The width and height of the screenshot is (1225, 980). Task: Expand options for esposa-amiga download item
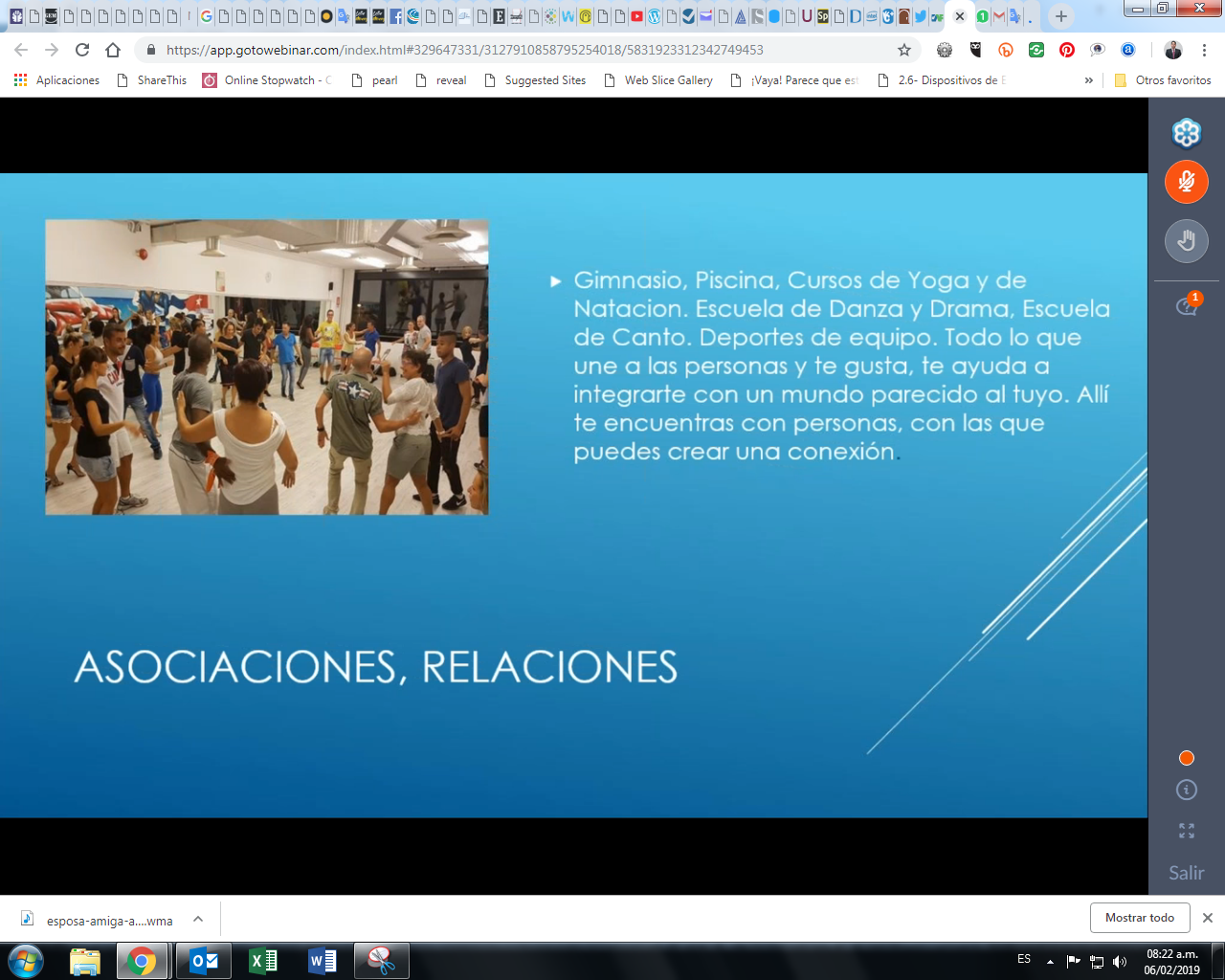pyautogui.click(x=198, y=920)
